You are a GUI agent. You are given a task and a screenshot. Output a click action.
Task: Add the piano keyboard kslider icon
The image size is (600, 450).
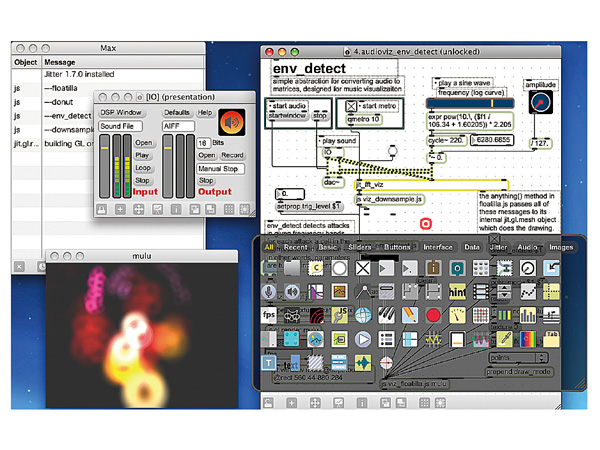(386, 315)
